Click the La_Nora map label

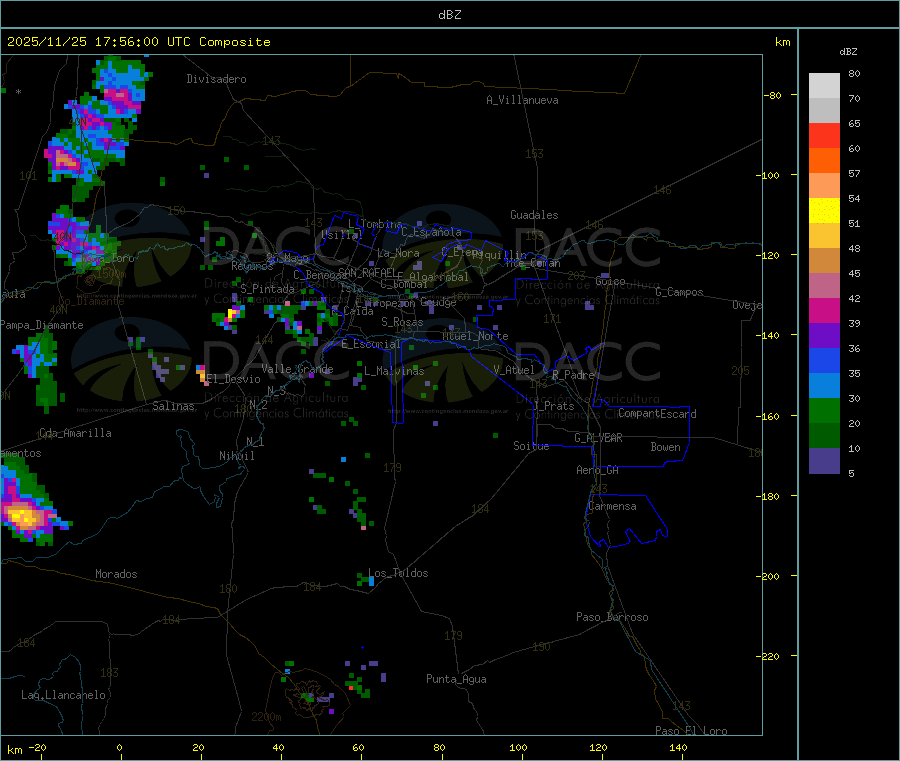tap(399, 253)
